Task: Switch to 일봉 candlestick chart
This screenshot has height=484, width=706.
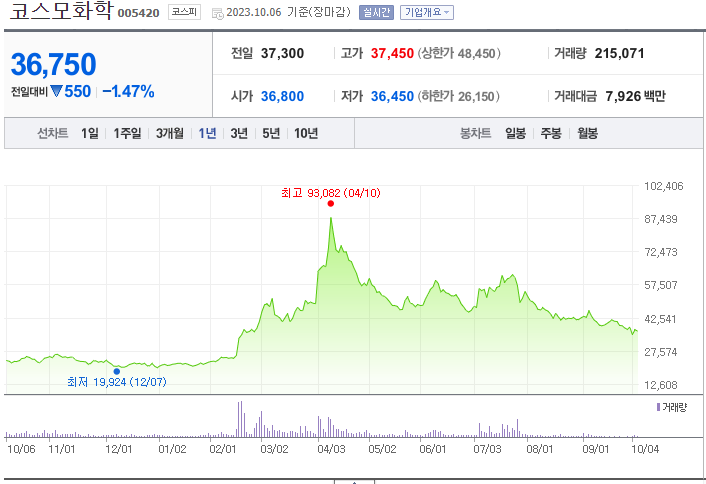Action: point(515,133)
